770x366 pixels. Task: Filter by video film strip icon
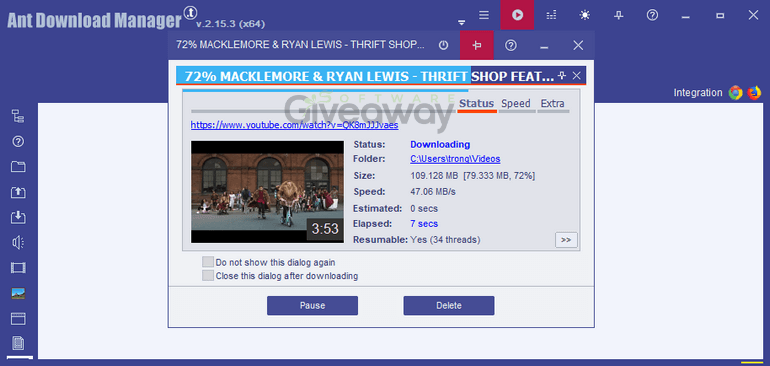tap(18, 268)
